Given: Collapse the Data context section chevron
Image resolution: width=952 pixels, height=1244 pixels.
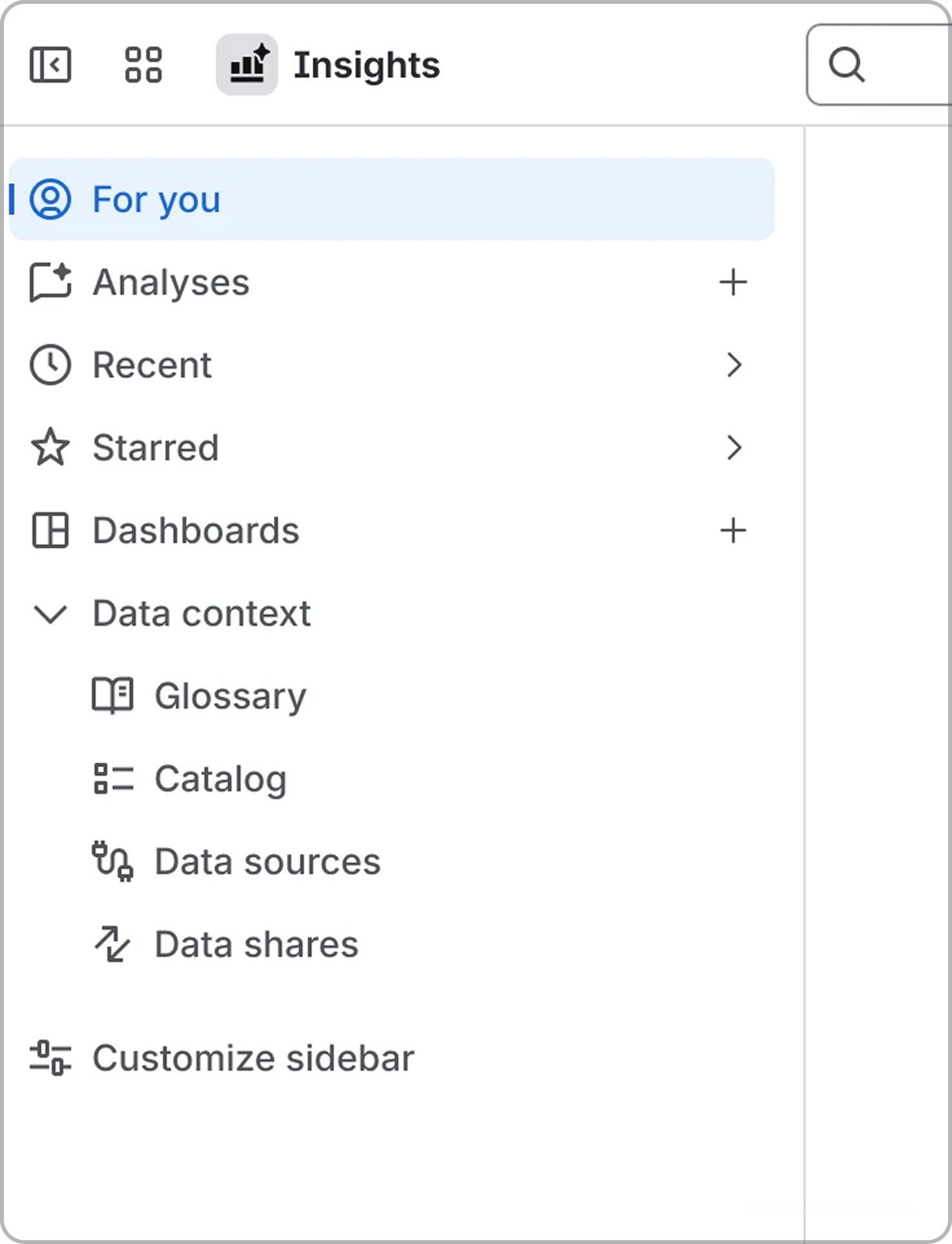Looking at the screenshot, I should (50, 614).
